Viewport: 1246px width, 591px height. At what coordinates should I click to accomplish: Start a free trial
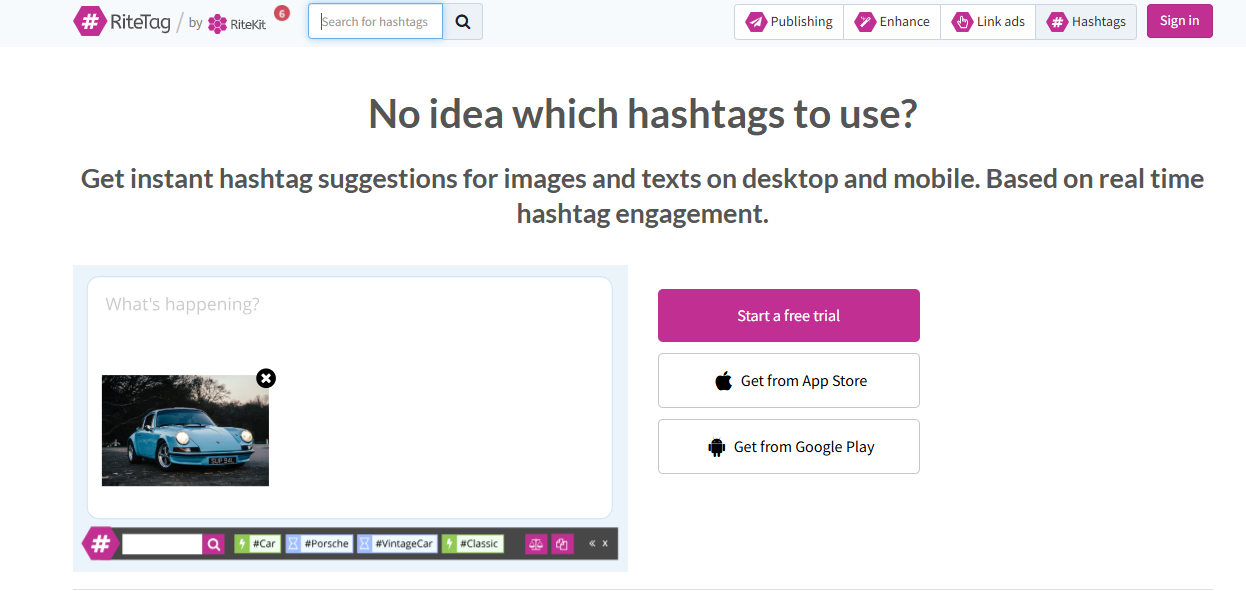(788, 316)
